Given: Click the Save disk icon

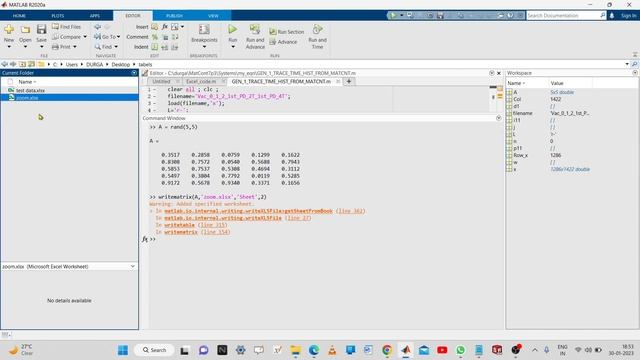Looking at the screenshot, I should 41,29.
